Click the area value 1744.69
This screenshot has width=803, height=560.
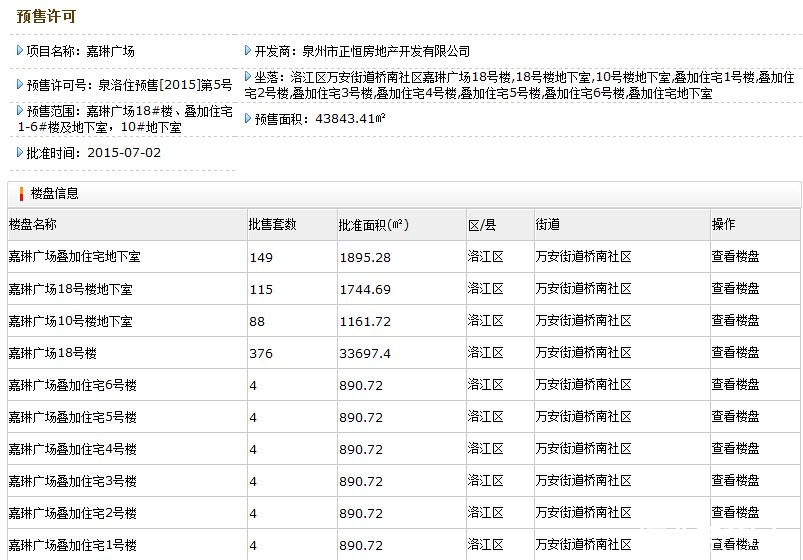pyautogui.click(x=365, y=289)
